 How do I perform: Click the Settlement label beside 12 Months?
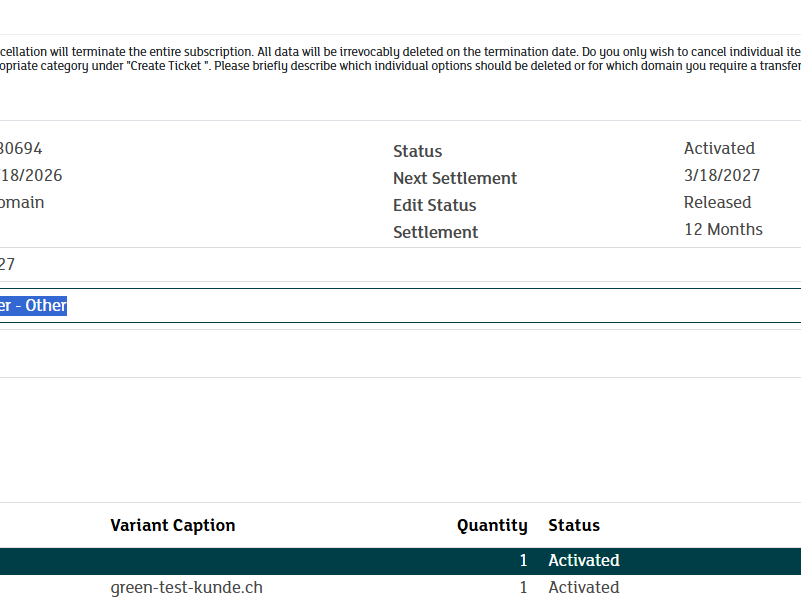click(435, 232)
